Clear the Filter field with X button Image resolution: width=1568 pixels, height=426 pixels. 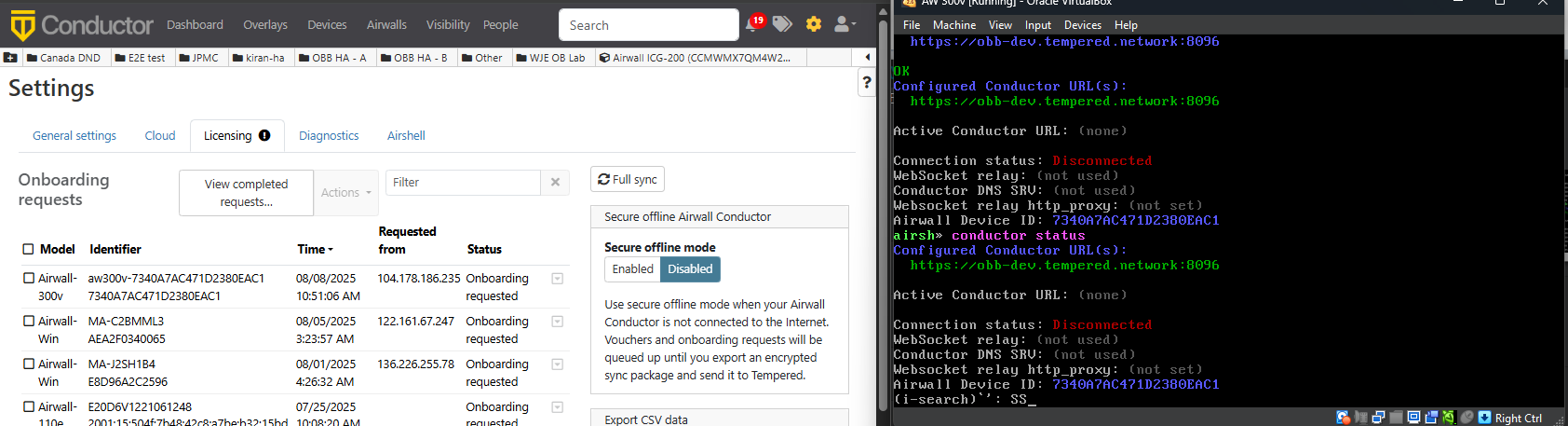click(555, 183)
